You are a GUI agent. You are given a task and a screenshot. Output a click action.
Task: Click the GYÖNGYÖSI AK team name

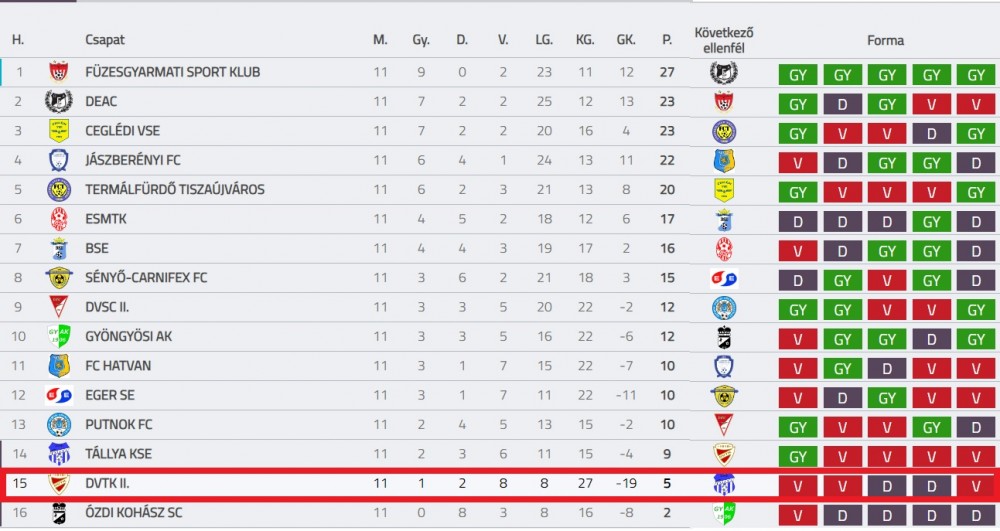coord(129,337)
